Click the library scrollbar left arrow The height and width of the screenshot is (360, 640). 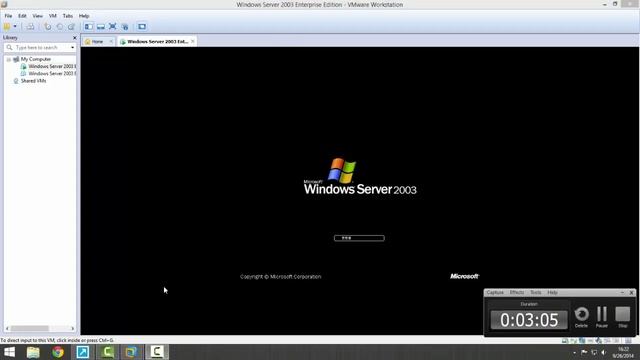7,328
